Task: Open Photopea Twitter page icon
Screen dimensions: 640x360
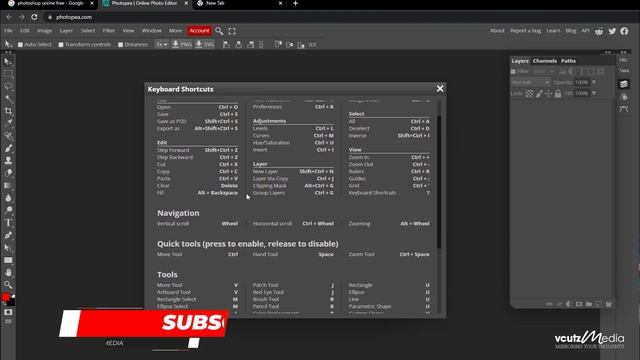Action: pyautogui.click(x=612, y=31)
